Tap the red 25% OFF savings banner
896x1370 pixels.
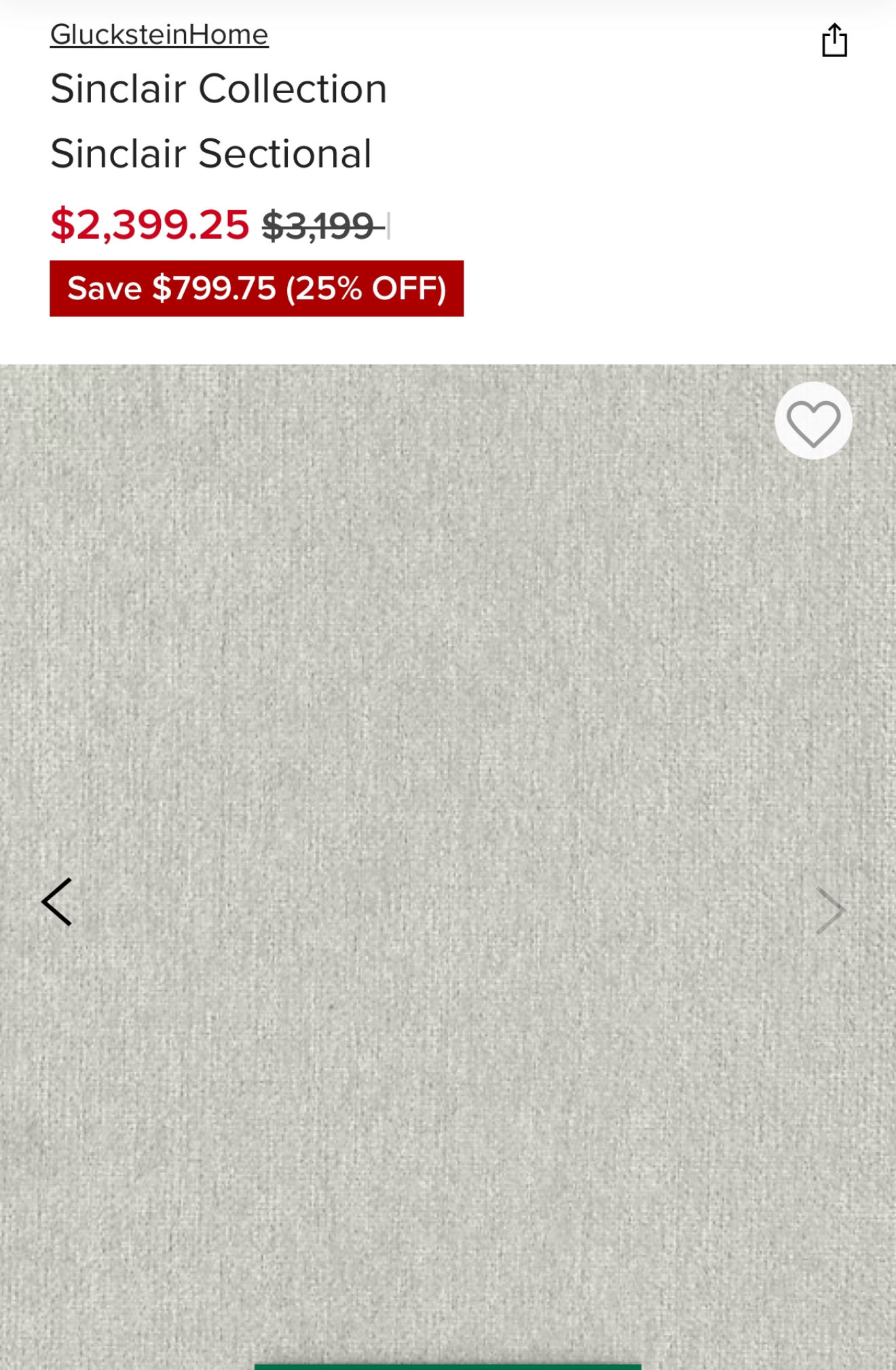point(257,289)
